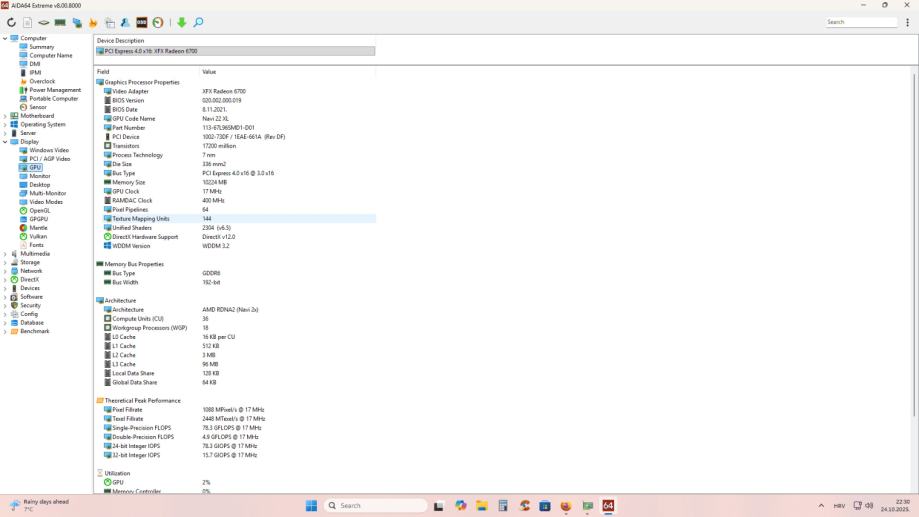Click in the AIDA64 Search field
The width and height of the screenshot is (919, 517).
pos(861,22)
